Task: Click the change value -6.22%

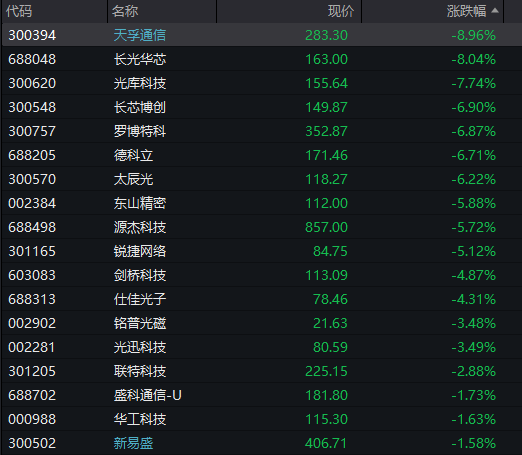Action: (474, 179)
